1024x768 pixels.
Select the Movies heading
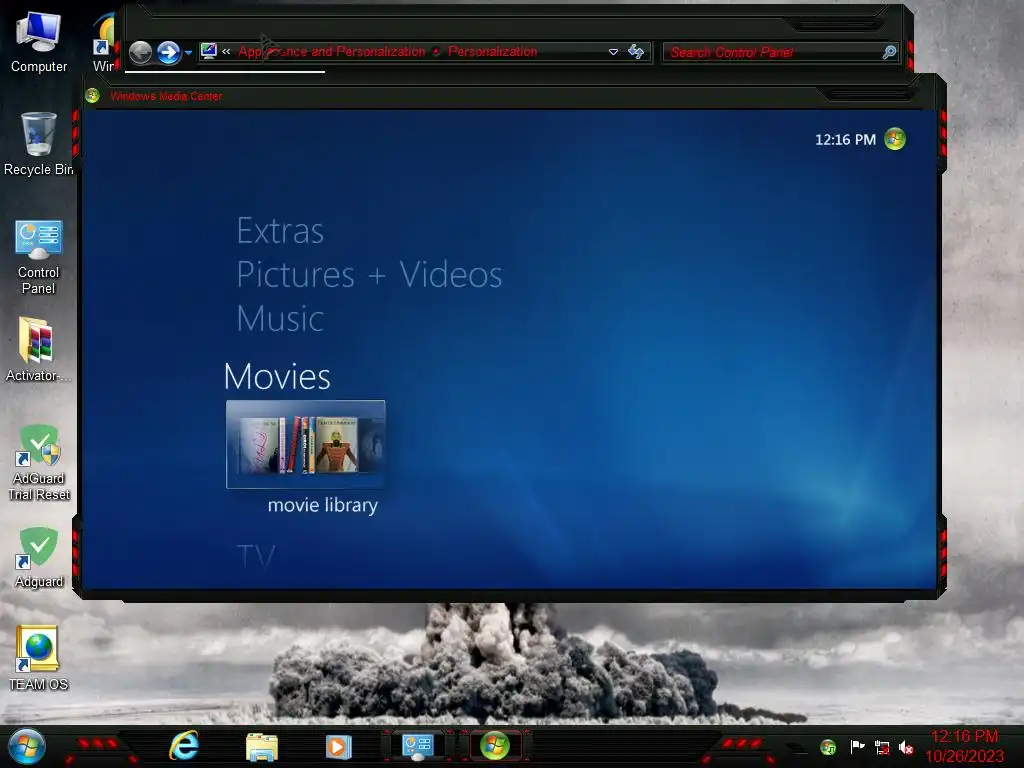click(277, 376)
